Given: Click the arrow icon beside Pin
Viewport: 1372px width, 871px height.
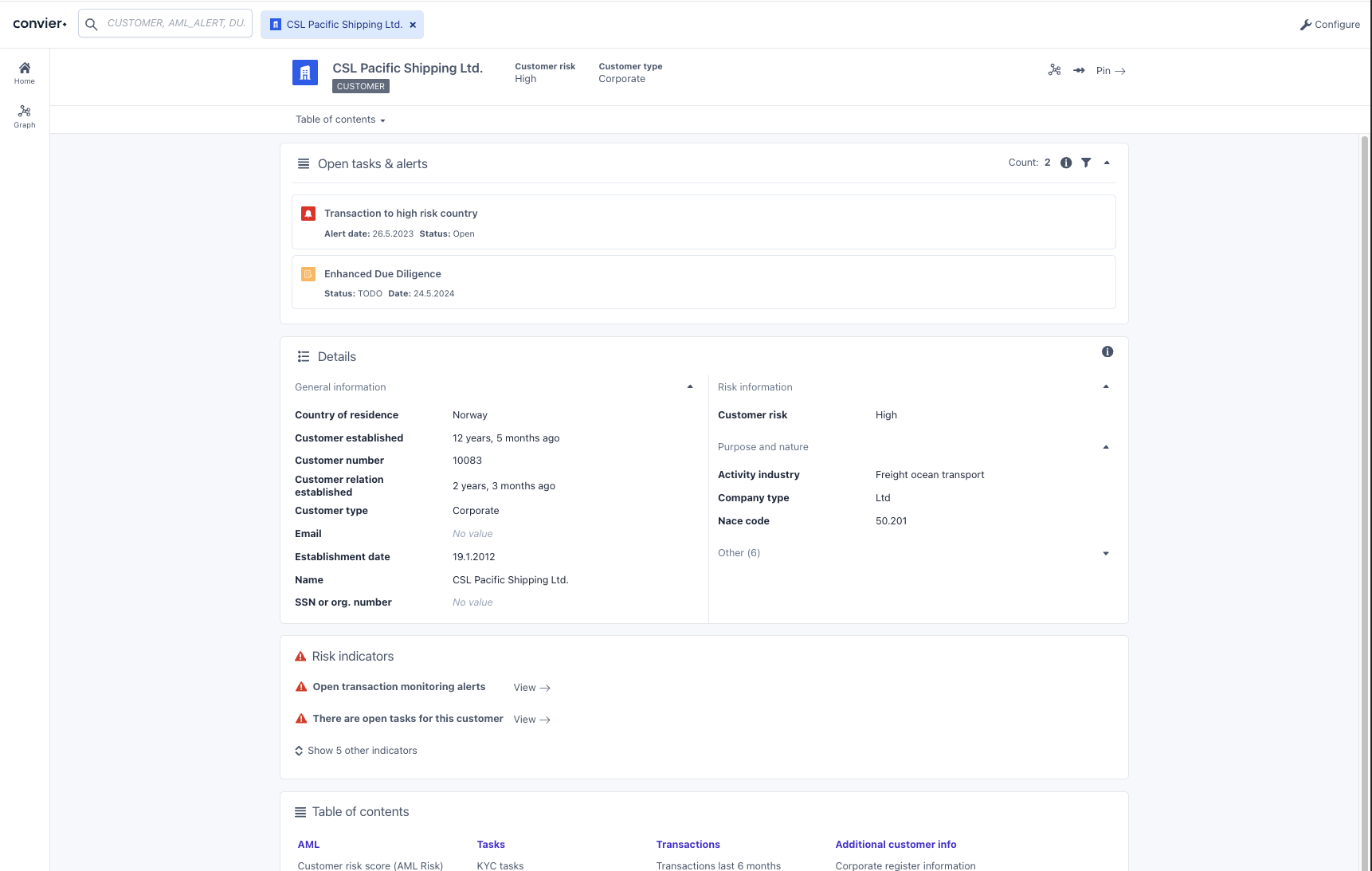Looking at the screenshot, I should (1079, 70).
